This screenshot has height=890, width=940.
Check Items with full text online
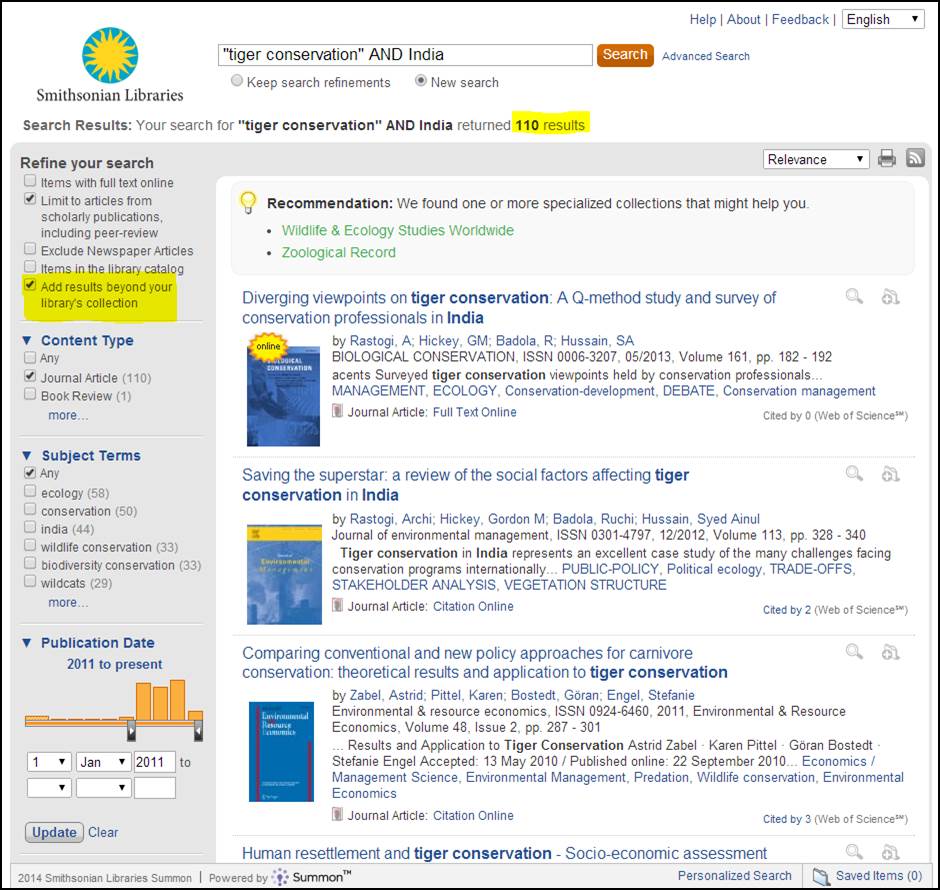(x=30, y=180)
